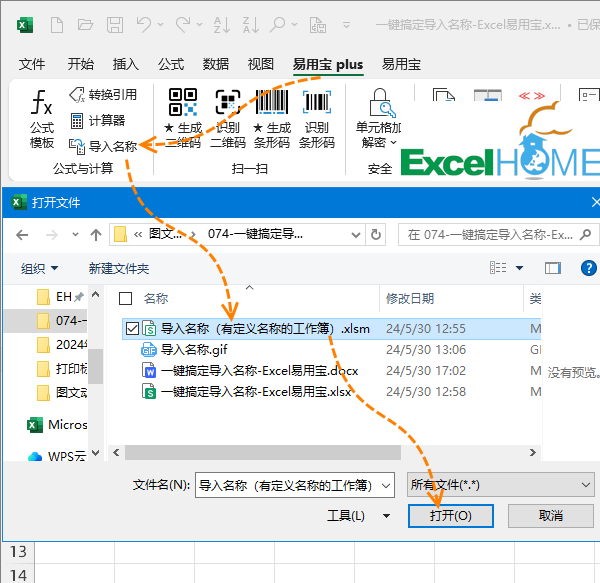Open the 工具(L) dropdown
The height and width of the screenshot is (583, 600).
(x=386, y=516)
